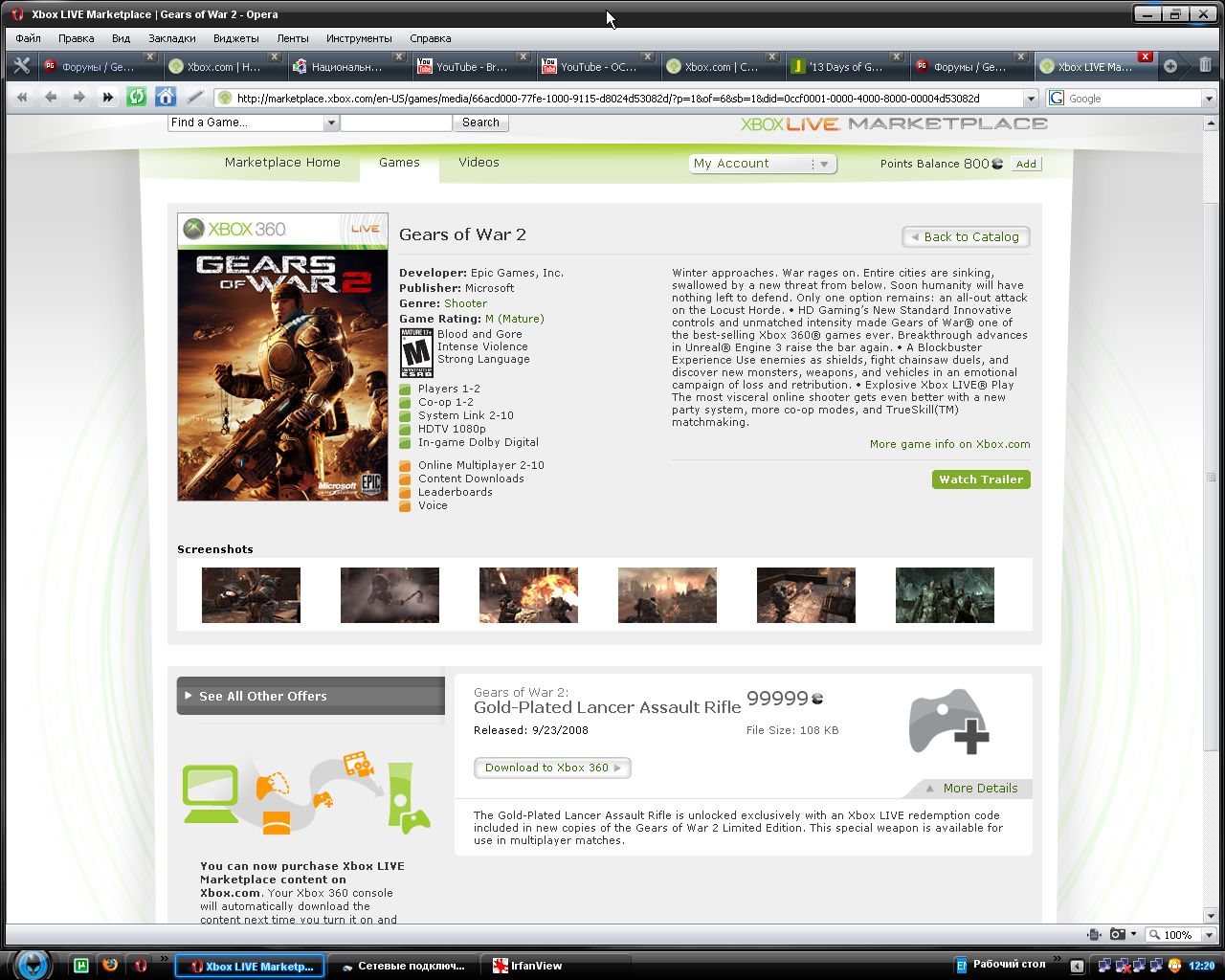The width and height of the screenshot is (1225, 980).
Task: Expand the quick launch overflow chevron
Action: click(164, 957)
